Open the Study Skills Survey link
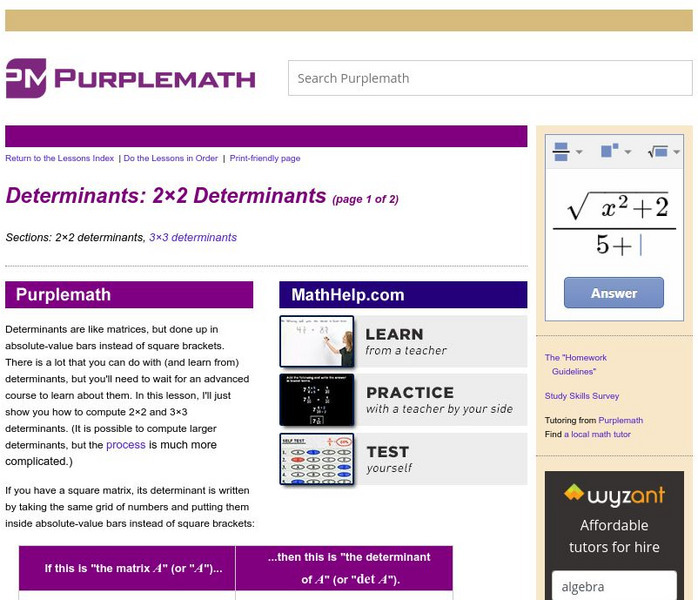 [582, 396]
